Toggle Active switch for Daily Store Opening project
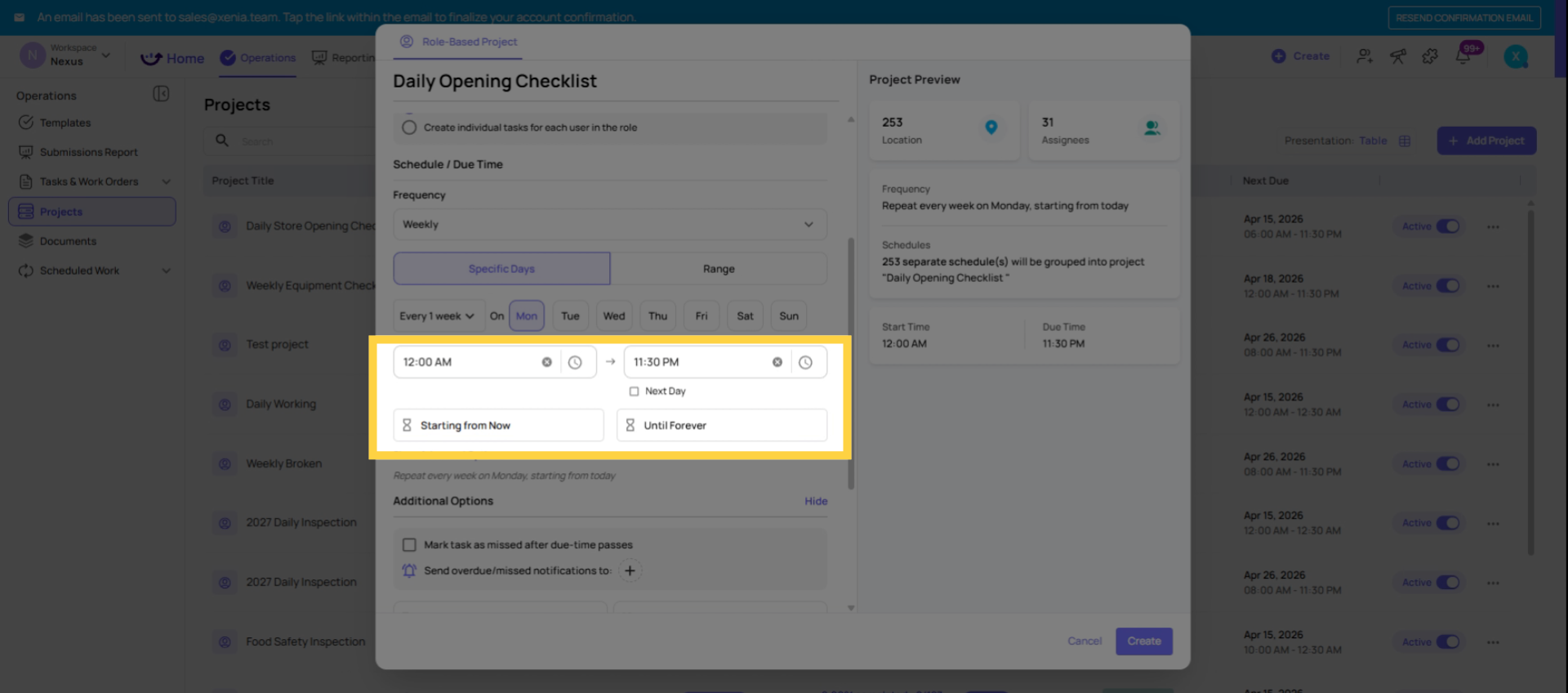Viewport: 1568px width, 693px height. (x=1448, y=226)
